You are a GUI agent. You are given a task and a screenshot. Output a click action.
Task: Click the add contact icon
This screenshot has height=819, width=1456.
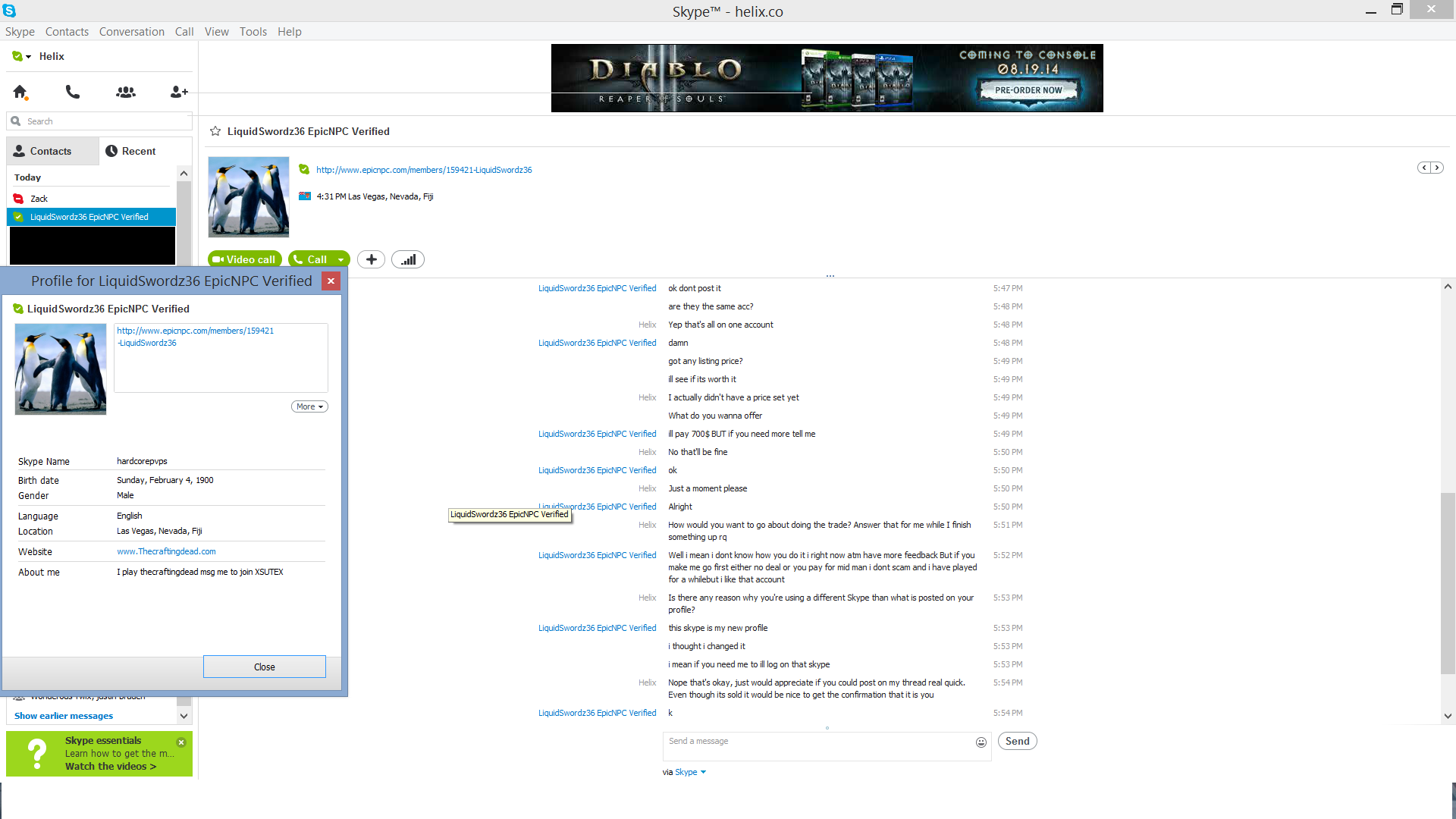tap(179, 92)
